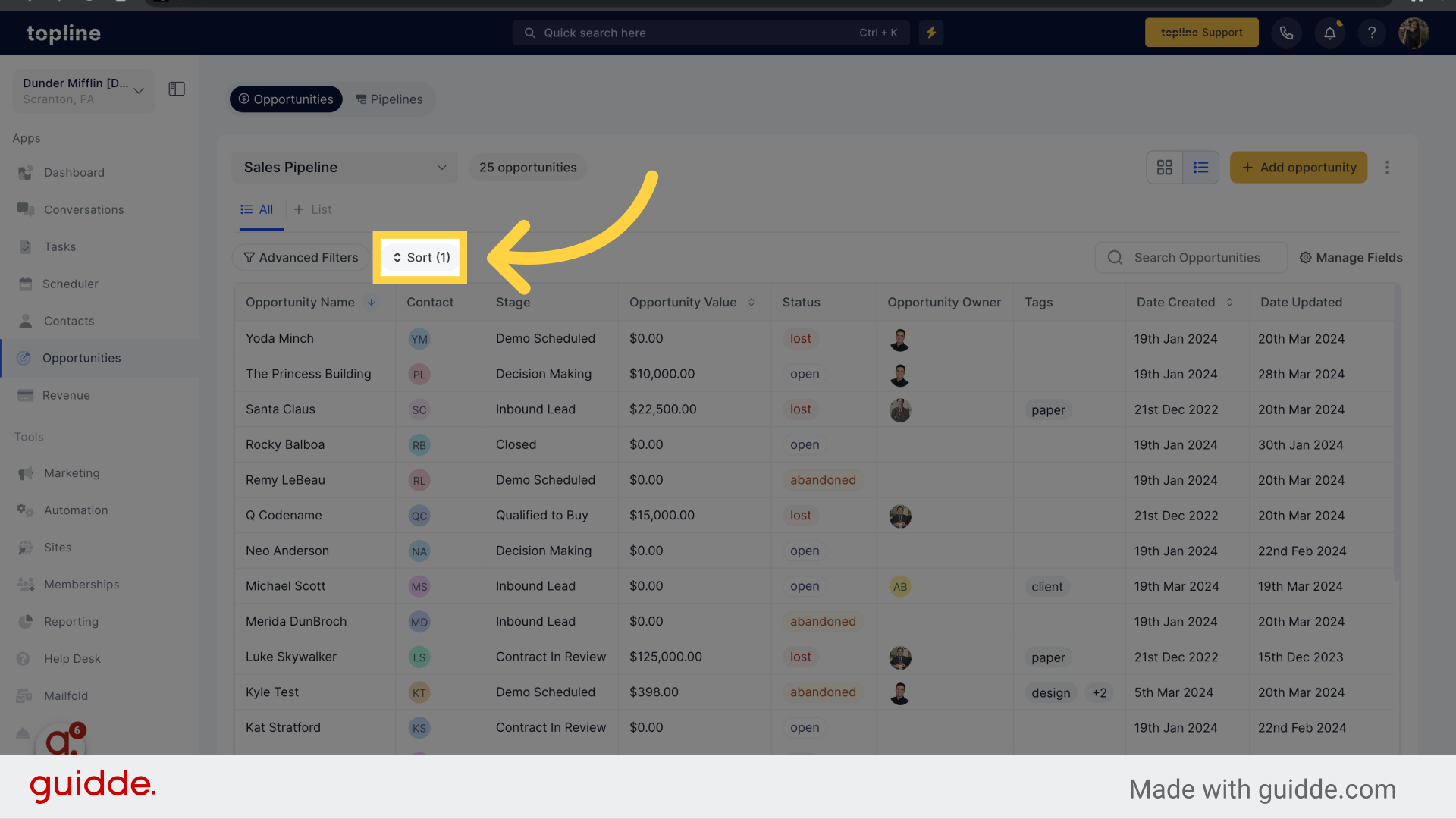This screenshot has width=1456, height=819.
Task: Click the notification bell icon
Action: click(1330, 32)
